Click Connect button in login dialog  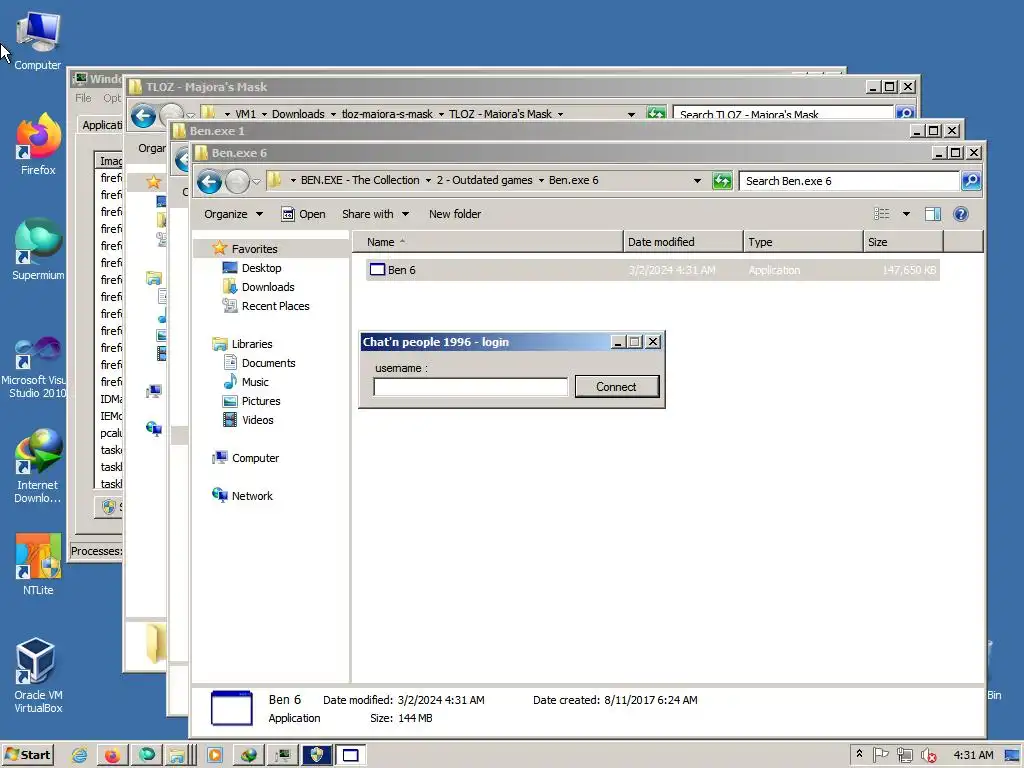(x=616, y=387)
